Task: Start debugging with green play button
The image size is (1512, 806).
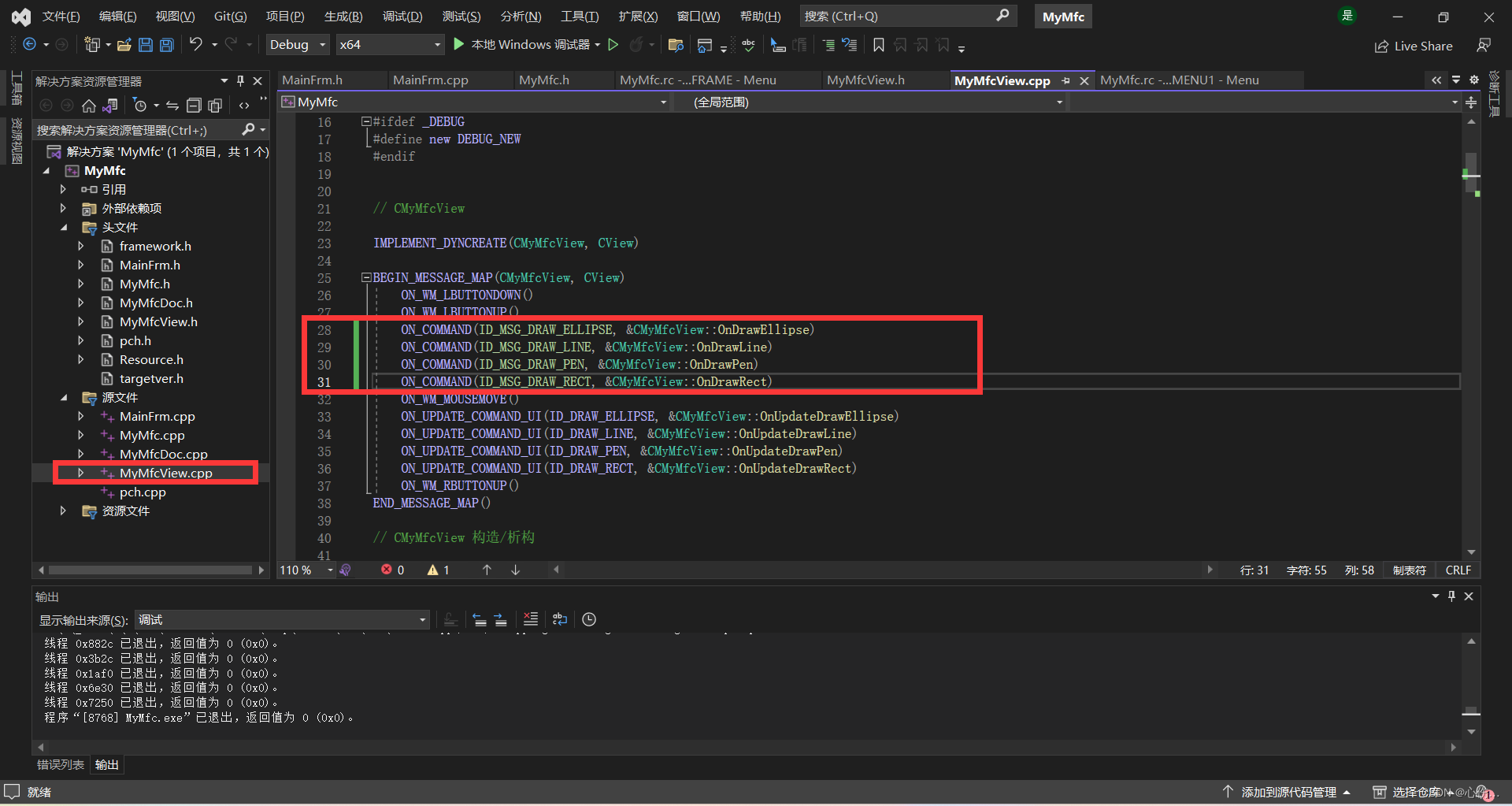Action: (459, 45)
